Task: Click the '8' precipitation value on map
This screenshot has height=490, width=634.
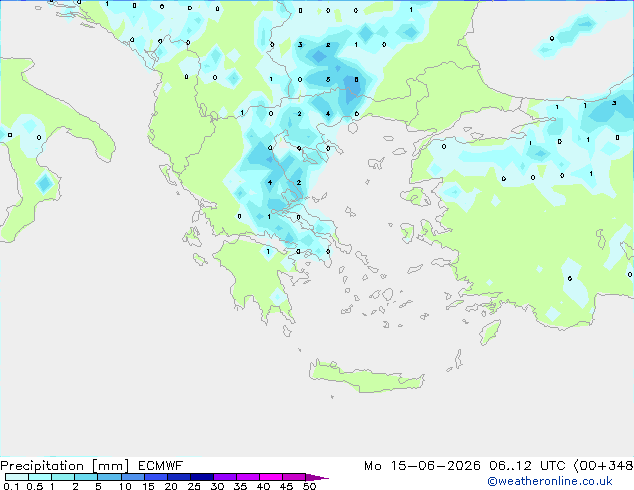Action: (356, 80)
